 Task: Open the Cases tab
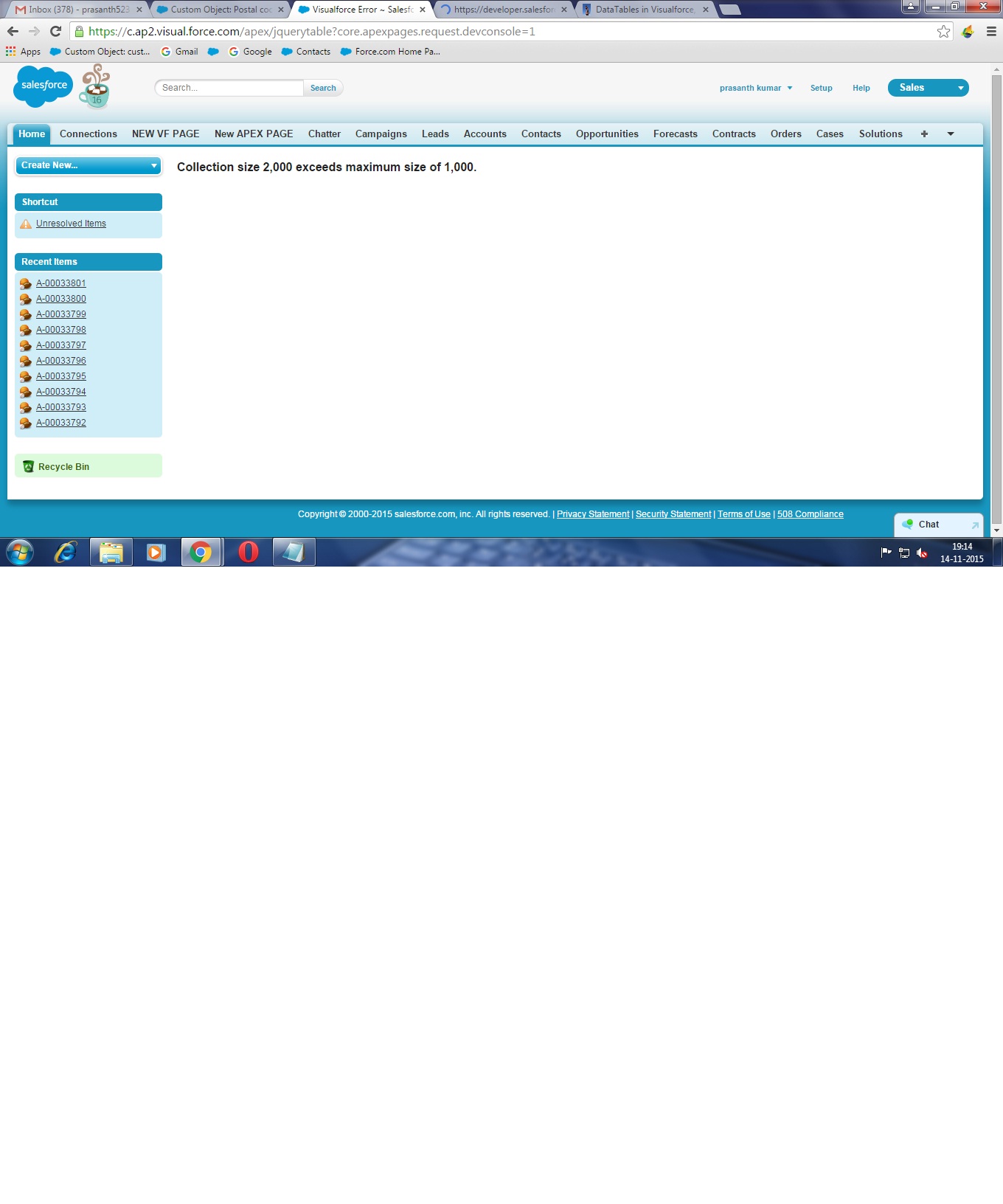click(x=830, y=134)
